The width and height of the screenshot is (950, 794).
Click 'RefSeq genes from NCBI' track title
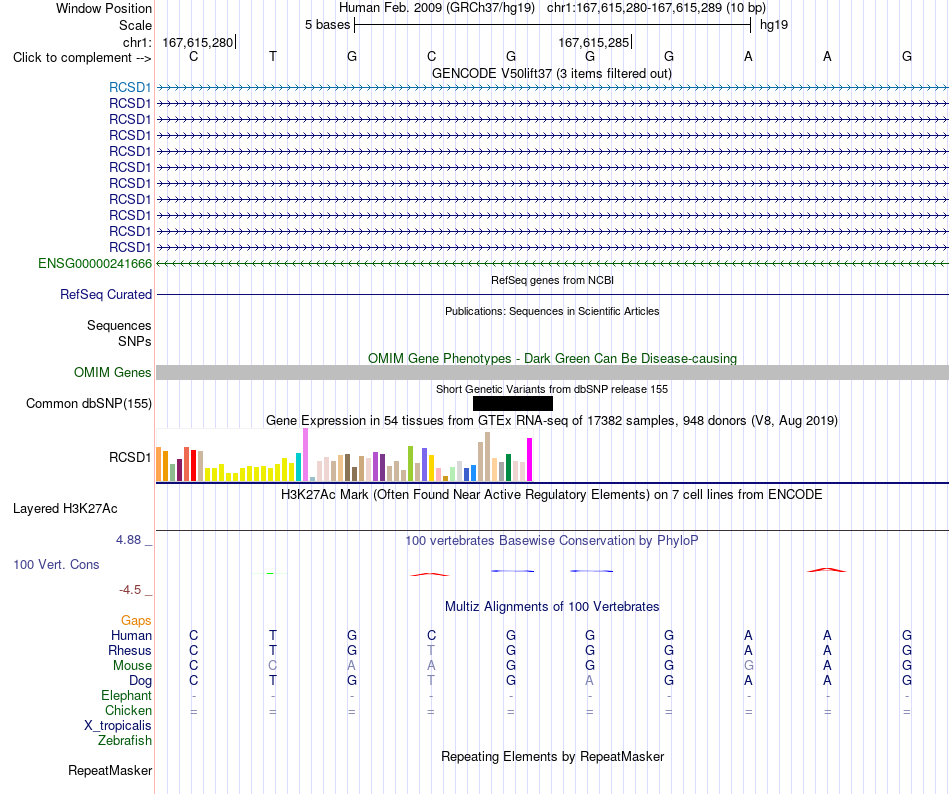[552, 280]
